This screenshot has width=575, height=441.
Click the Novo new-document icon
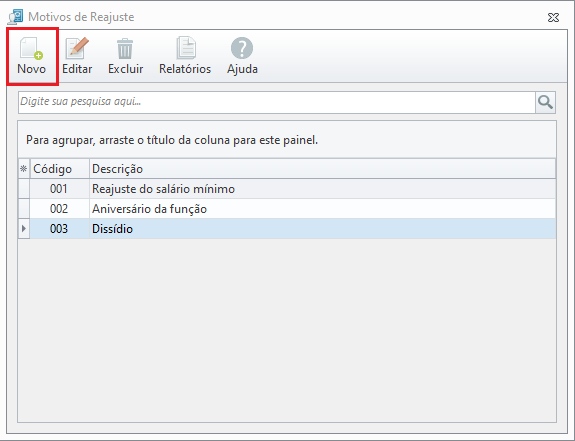[x=32, y=48]
